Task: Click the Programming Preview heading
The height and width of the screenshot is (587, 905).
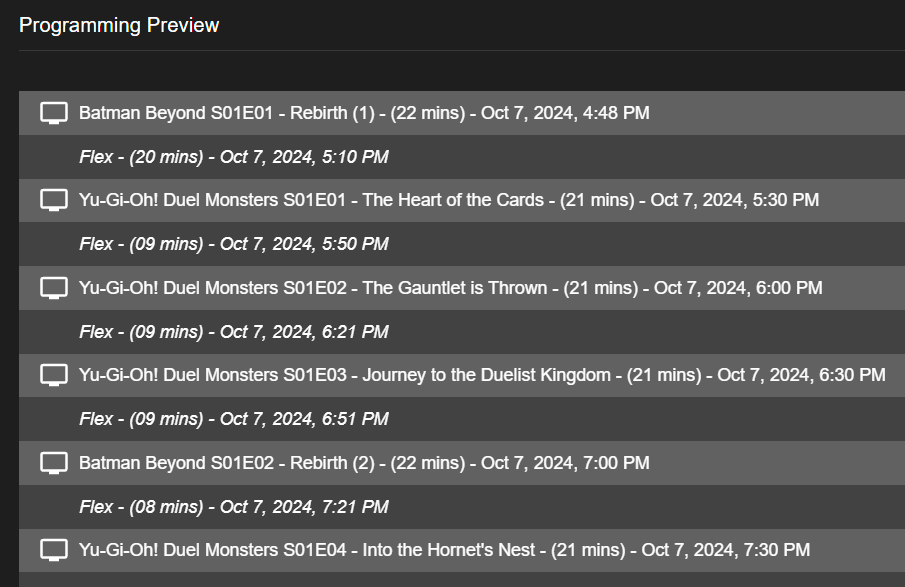Action: click(x=119, y=25)
